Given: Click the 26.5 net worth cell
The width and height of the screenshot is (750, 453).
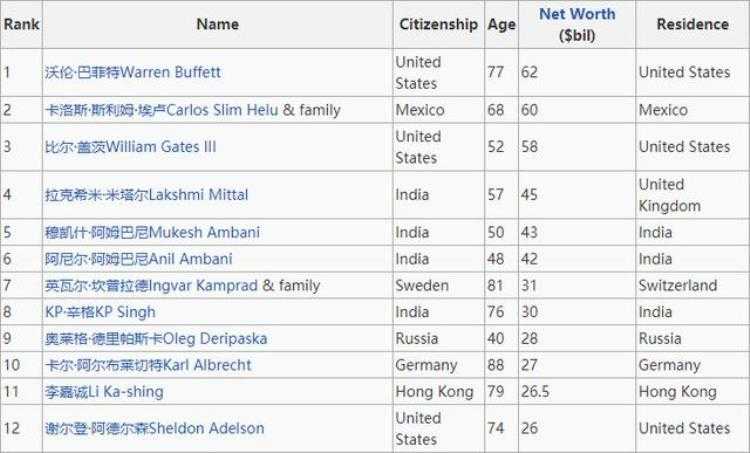Looking at the screenshot, I should tap(535, 392).
